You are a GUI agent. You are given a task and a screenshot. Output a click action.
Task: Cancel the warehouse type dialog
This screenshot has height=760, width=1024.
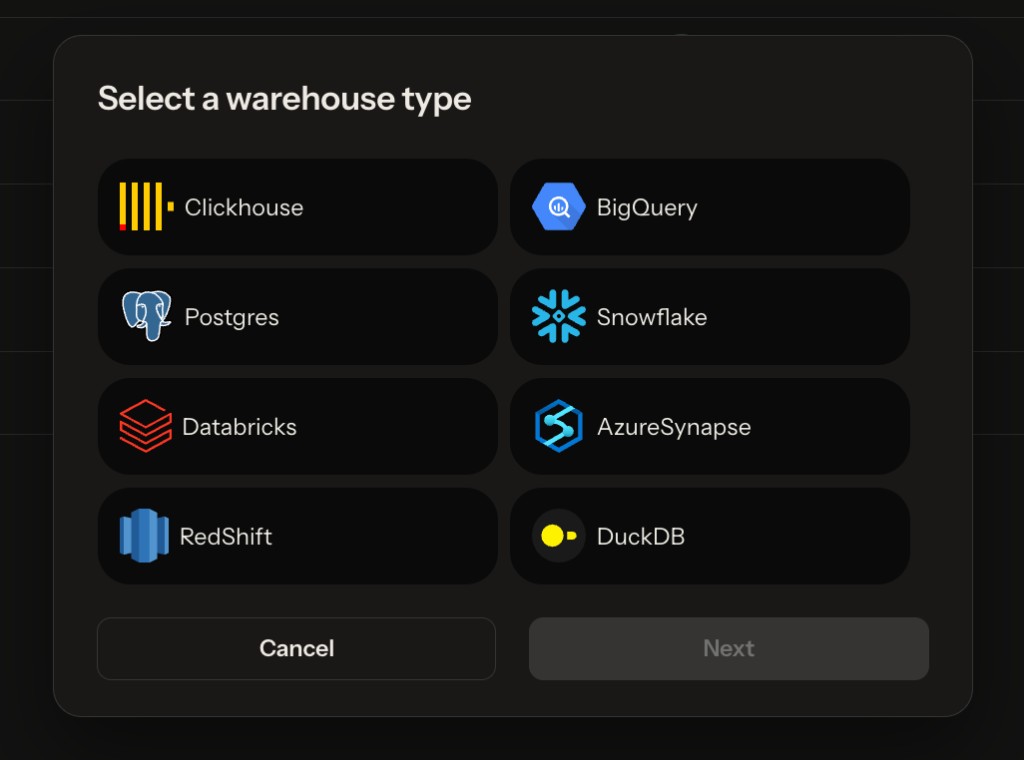[296, 648]
